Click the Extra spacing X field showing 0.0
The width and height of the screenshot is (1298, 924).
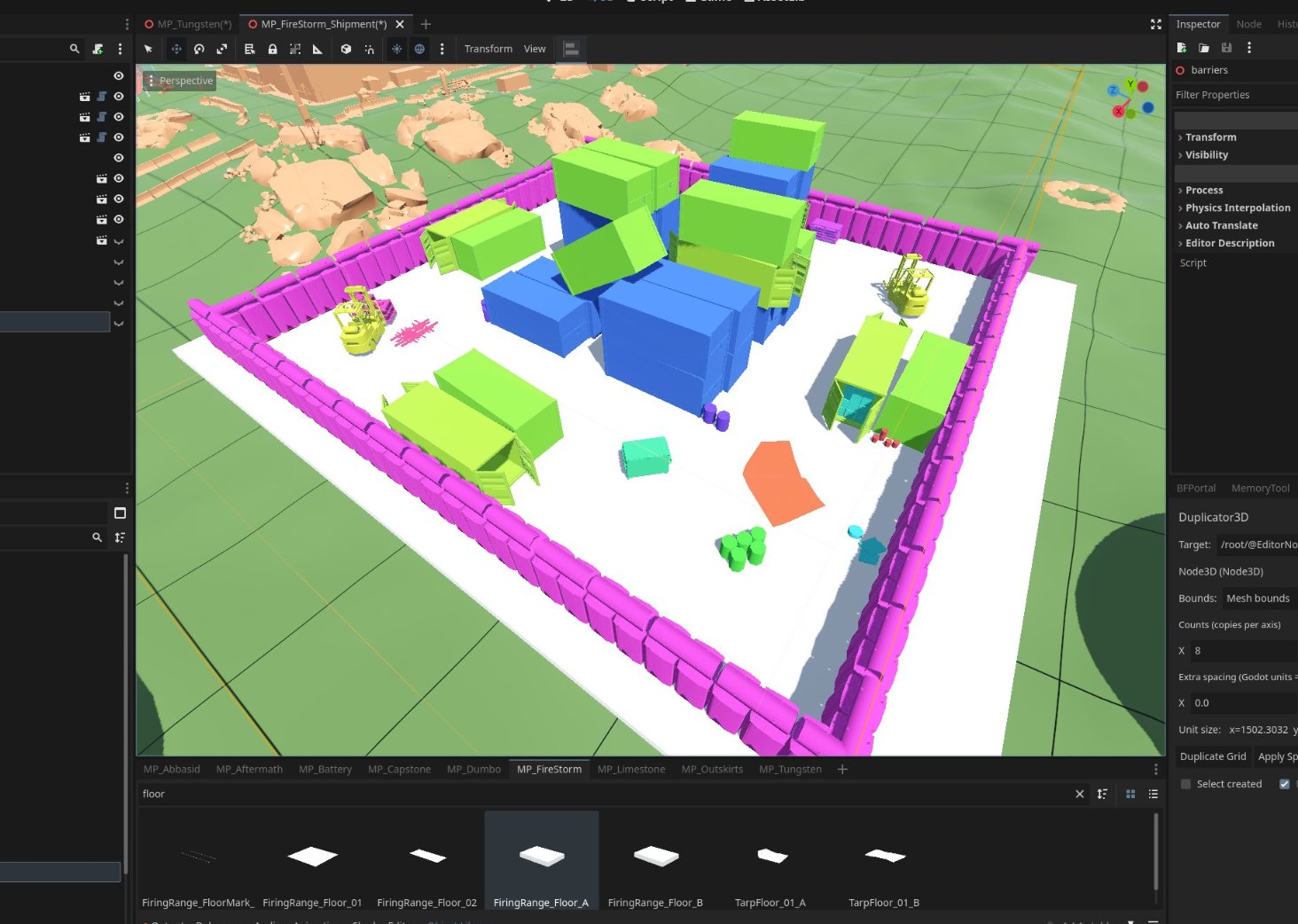tap(1243, 703)
